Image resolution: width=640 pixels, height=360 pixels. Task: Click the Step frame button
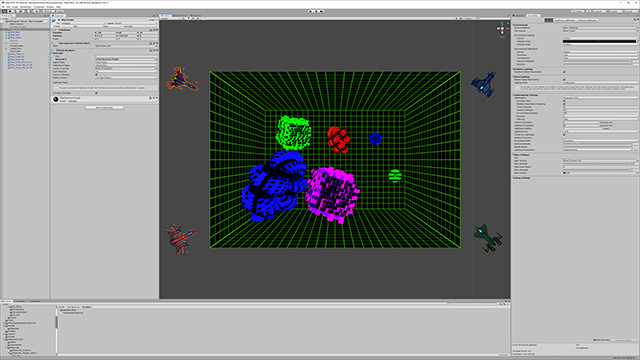click(x=321, y=11)
